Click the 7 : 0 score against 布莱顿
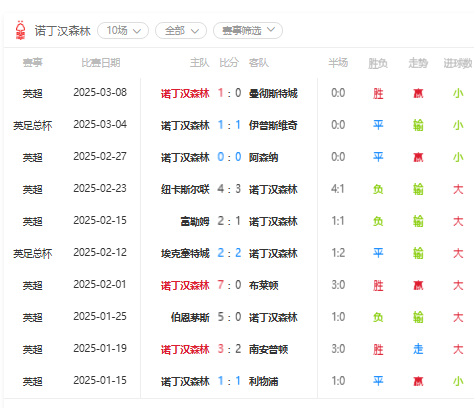 point(229,285)
